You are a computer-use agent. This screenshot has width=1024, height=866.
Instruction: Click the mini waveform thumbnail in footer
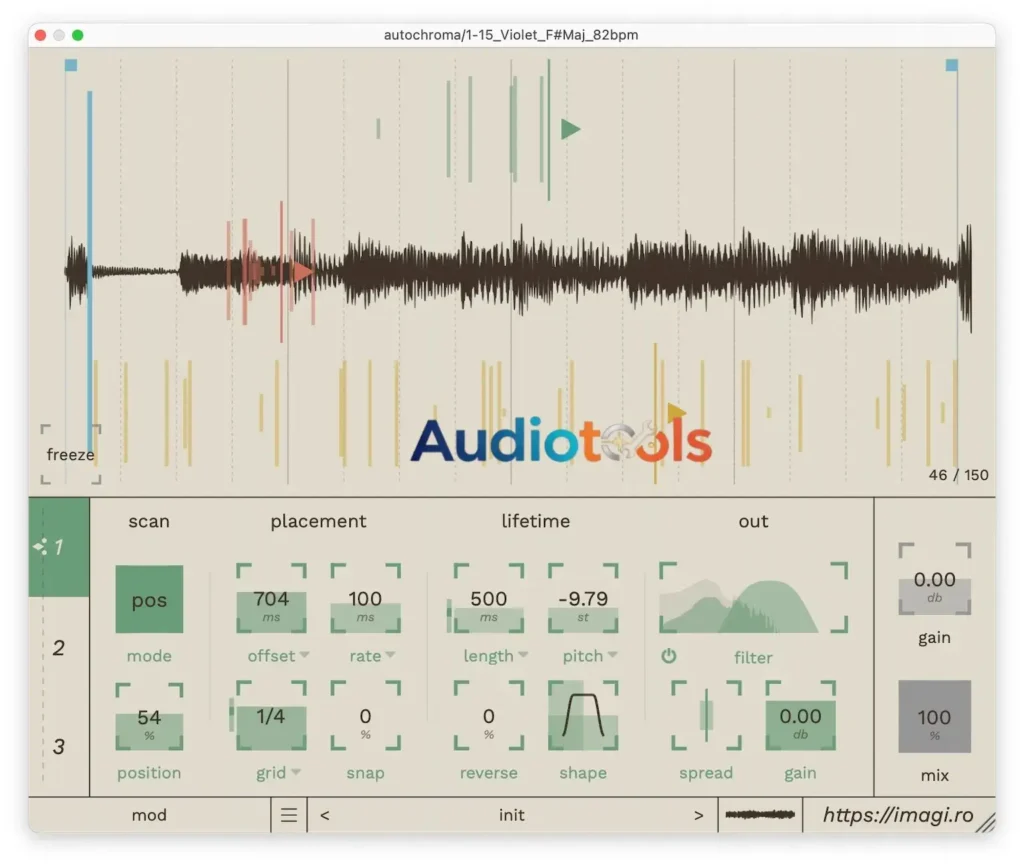(x=760, y=814)
